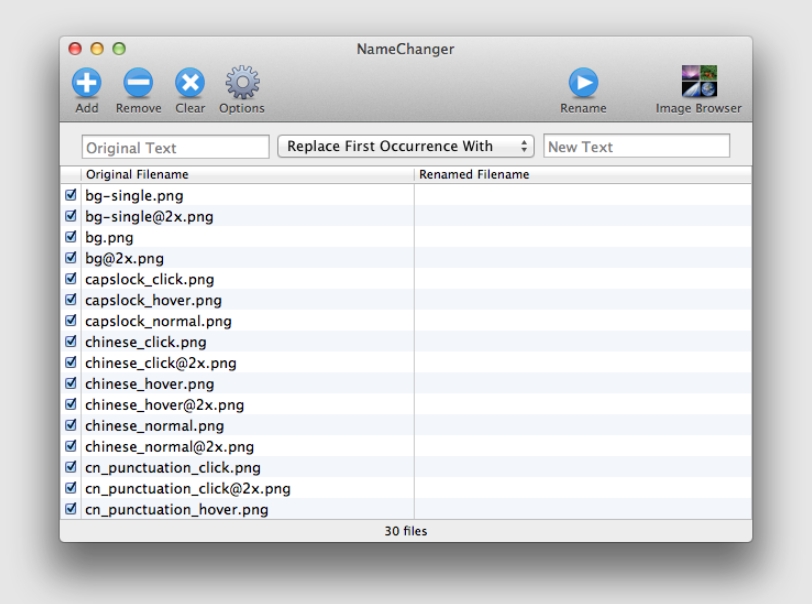Click the Add files toolbar icon

pos(86,83)
